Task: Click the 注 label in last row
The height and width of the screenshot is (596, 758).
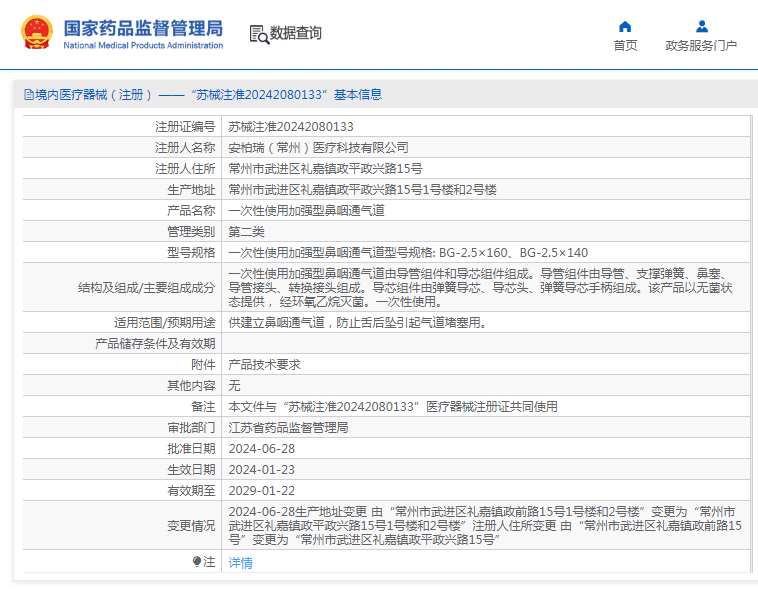Action: click(x=209, y=562)
